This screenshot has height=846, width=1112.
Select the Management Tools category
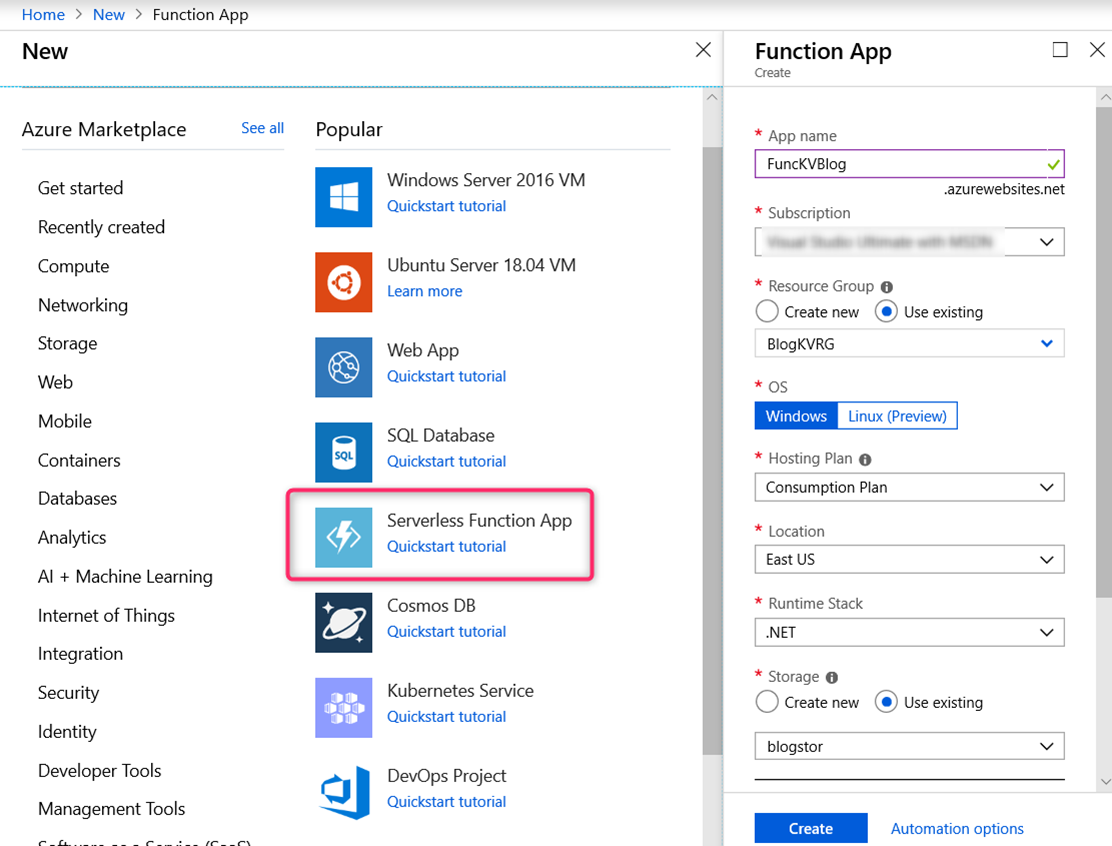111,809
